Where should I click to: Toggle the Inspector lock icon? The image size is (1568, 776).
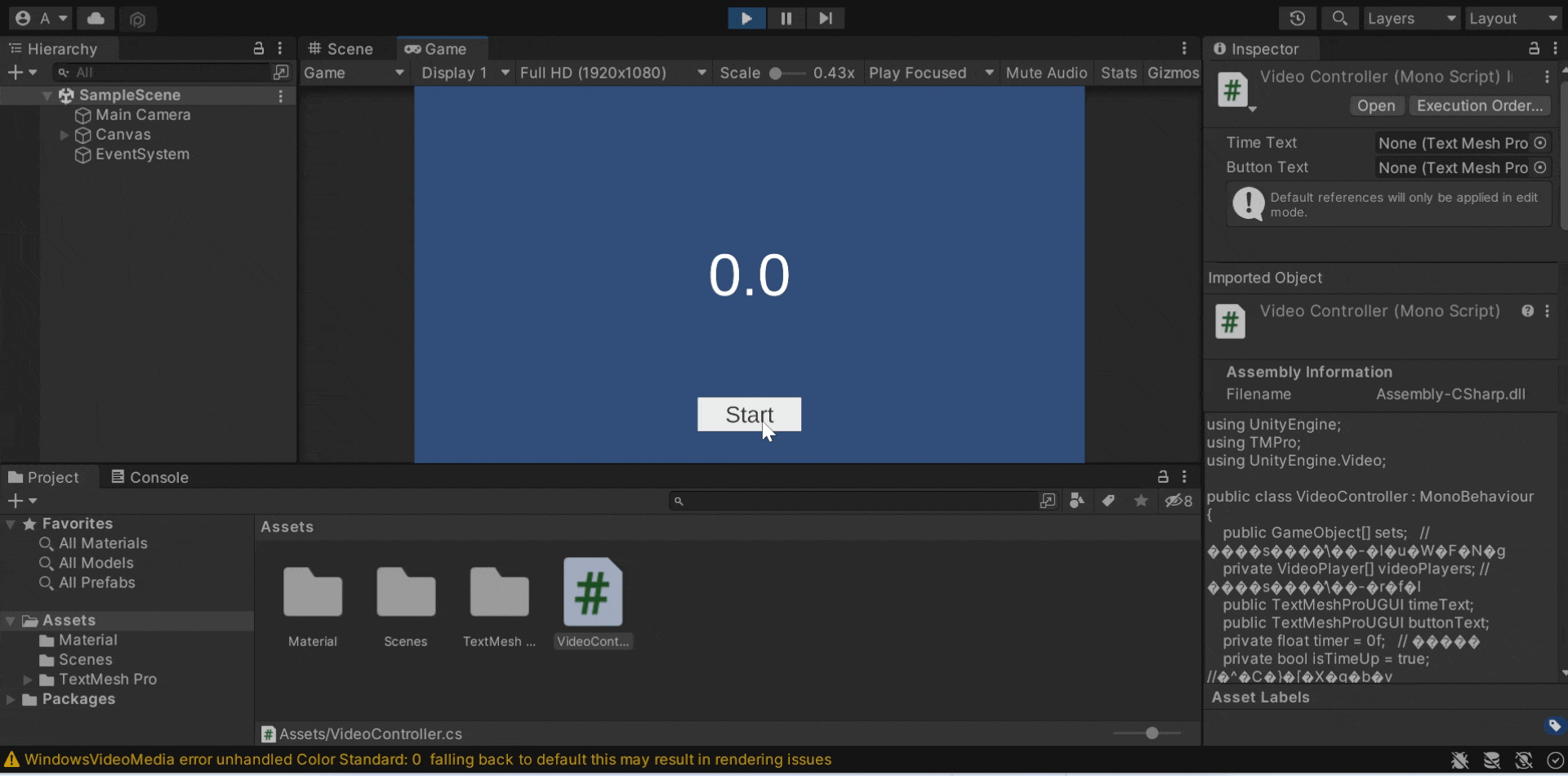point(1535,48)
